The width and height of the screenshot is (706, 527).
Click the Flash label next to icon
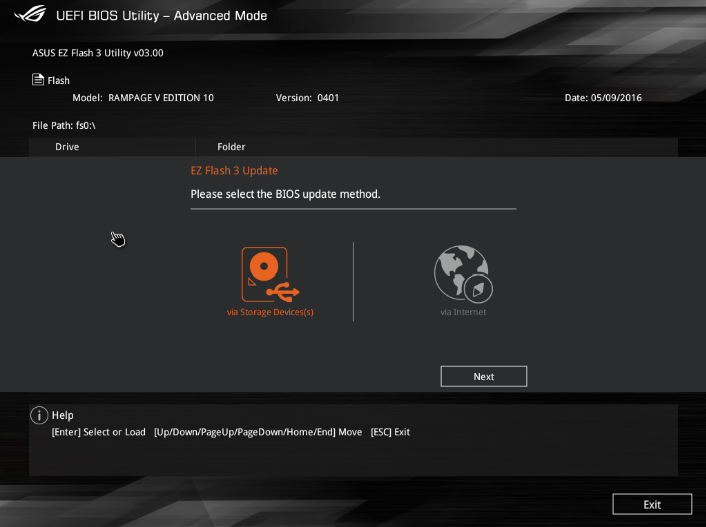[x=59, y=80]
